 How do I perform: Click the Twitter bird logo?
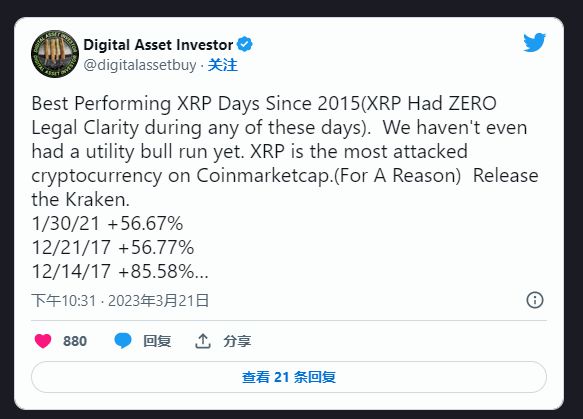pos(534,42)
